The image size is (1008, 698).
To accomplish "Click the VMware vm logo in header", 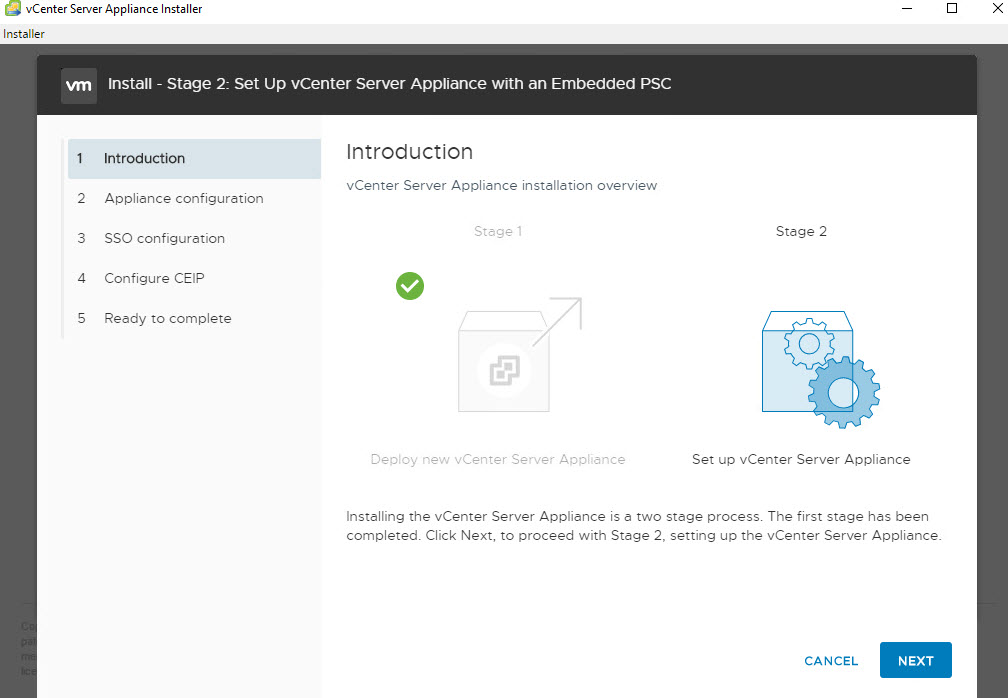I will click(79, 85).
